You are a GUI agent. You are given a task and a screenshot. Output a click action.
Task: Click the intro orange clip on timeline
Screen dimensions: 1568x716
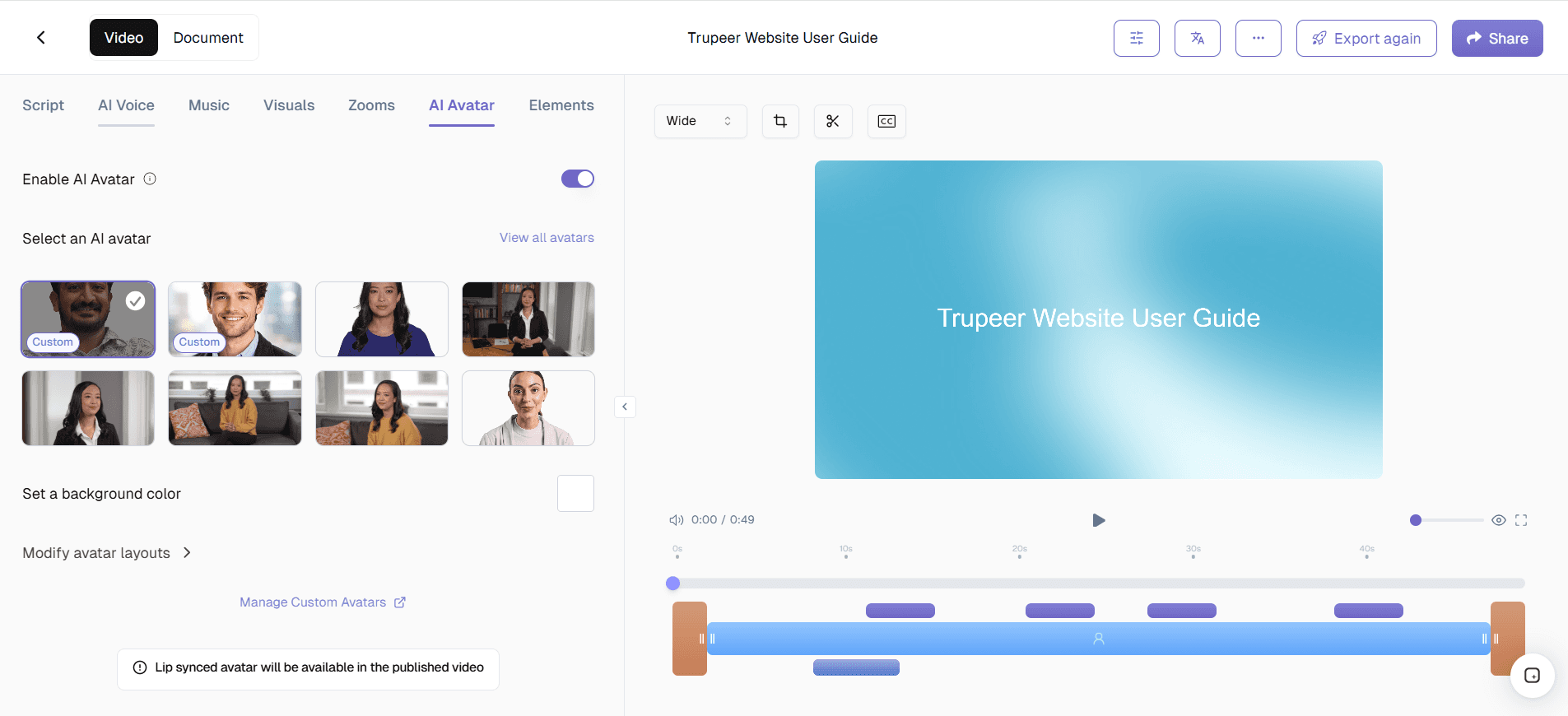click(x=689, y=639)
